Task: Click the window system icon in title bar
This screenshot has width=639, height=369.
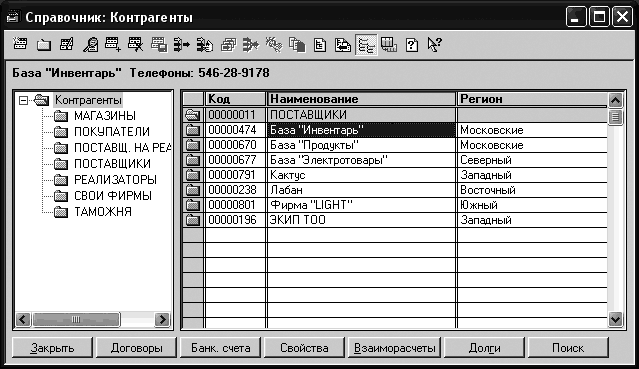Action: click(13, 17)
